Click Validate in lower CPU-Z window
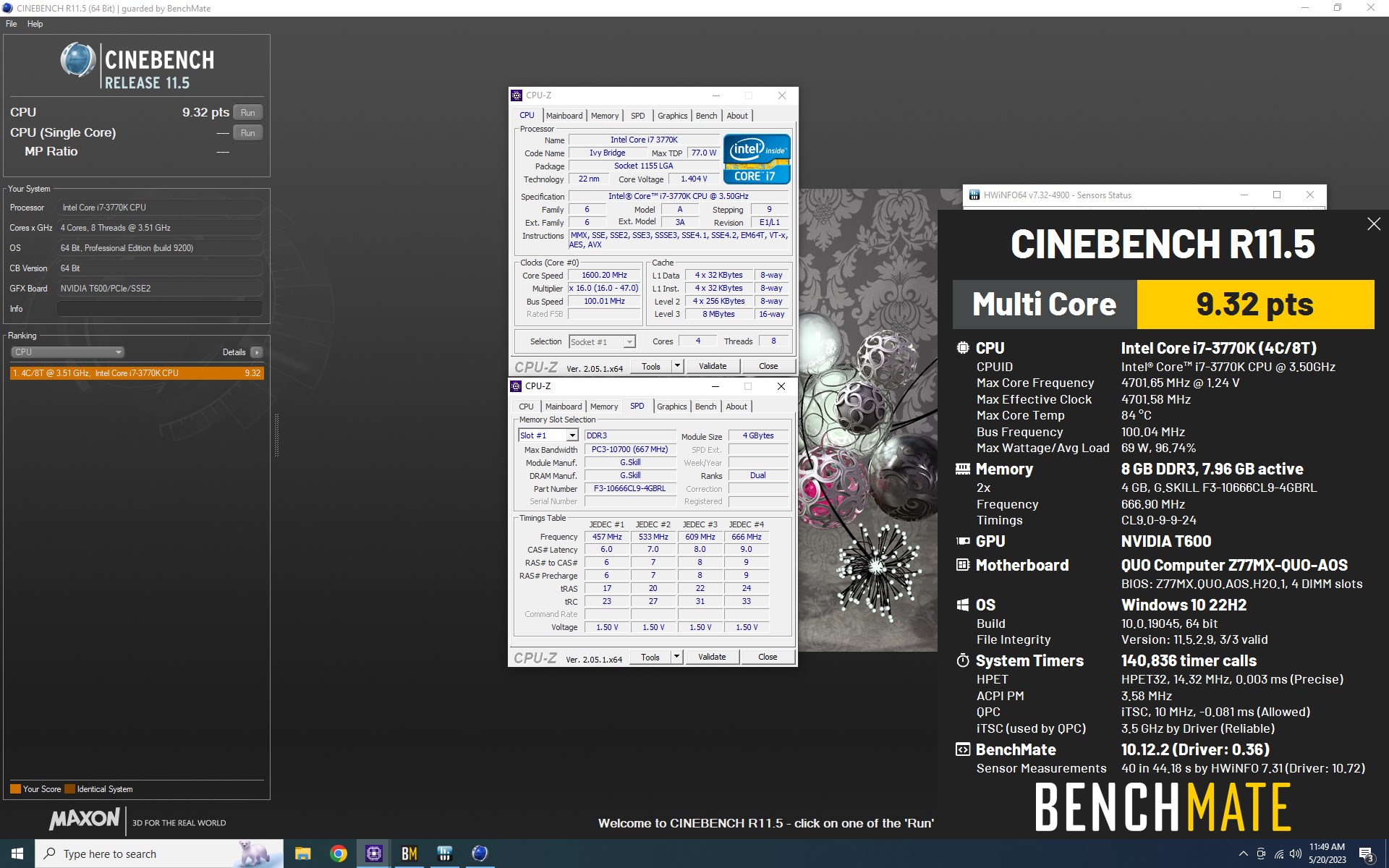The height and width of the screenshot is (868, 1389). coord(712,658)
